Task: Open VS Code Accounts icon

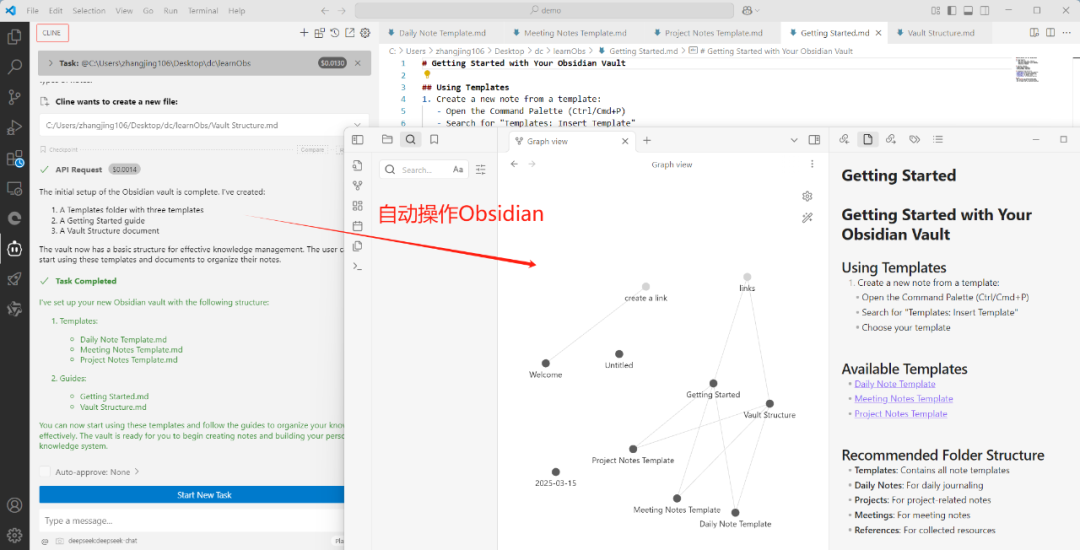Action: (14, 505)
